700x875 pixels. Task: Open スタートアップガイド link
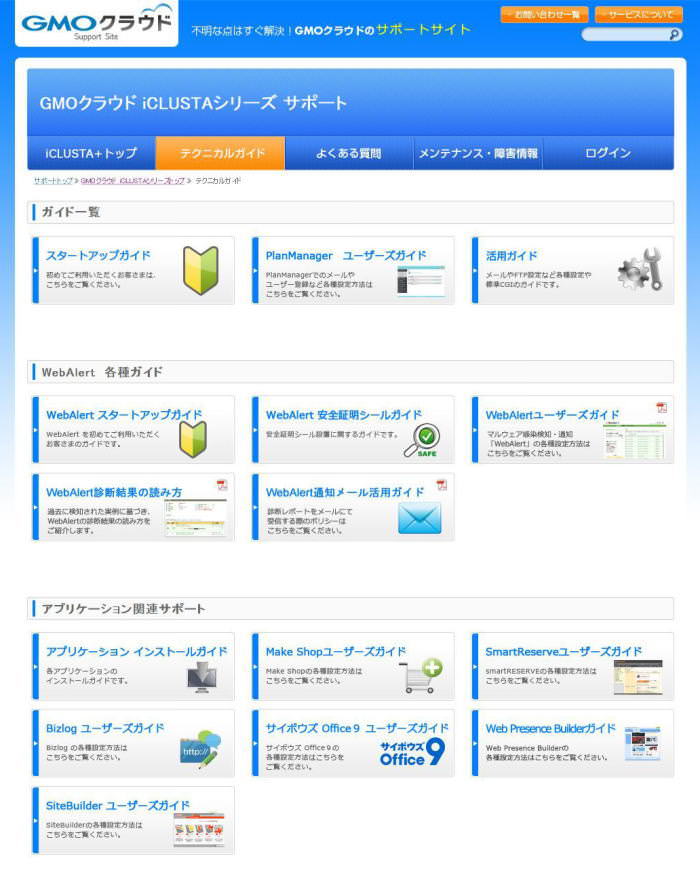click(x=98, y=256)
